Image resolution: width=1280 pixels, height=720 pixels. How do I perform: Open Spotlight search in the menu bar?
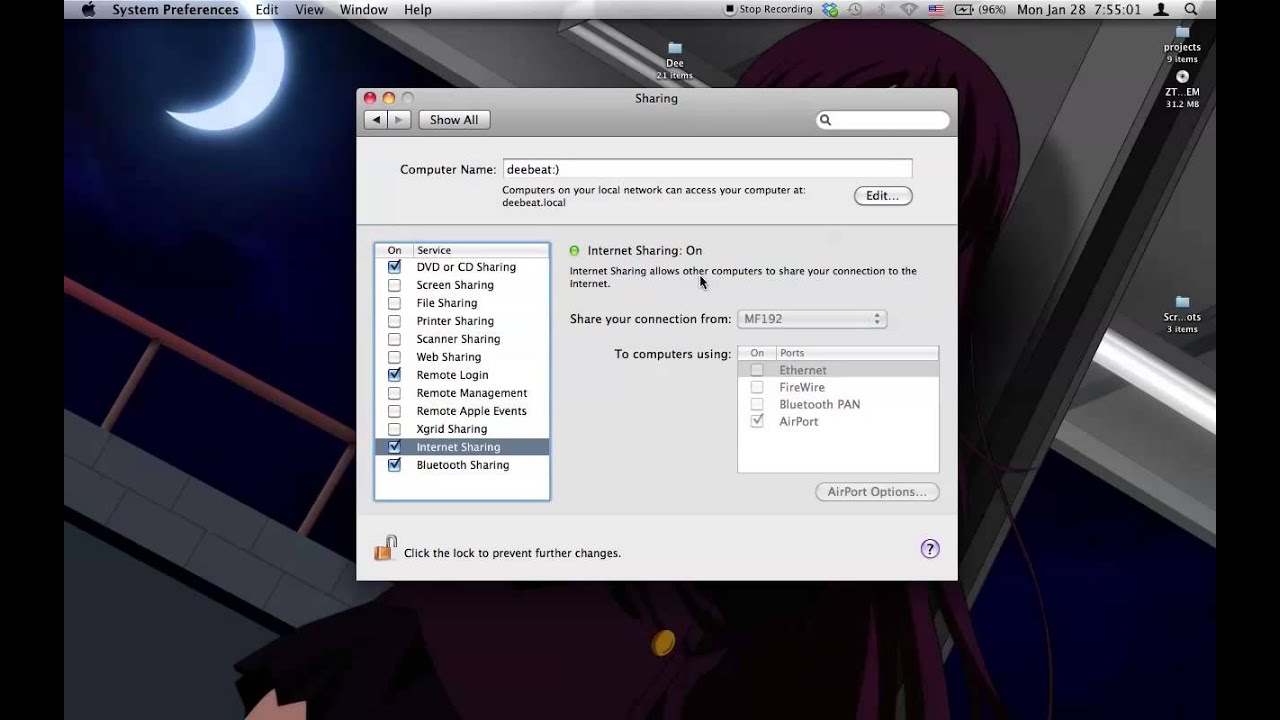tap(1191, 10)
